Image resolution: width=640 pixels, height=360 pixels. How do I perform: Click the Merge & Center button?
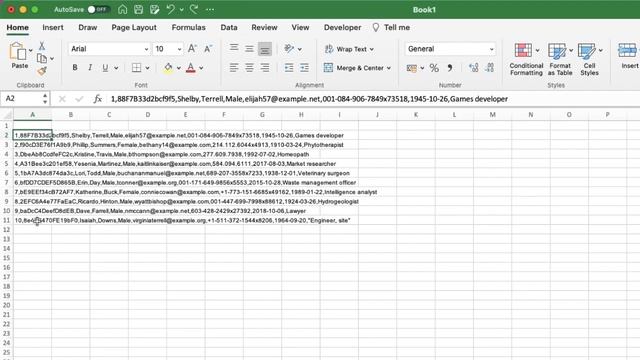click(x=357, y=68)
